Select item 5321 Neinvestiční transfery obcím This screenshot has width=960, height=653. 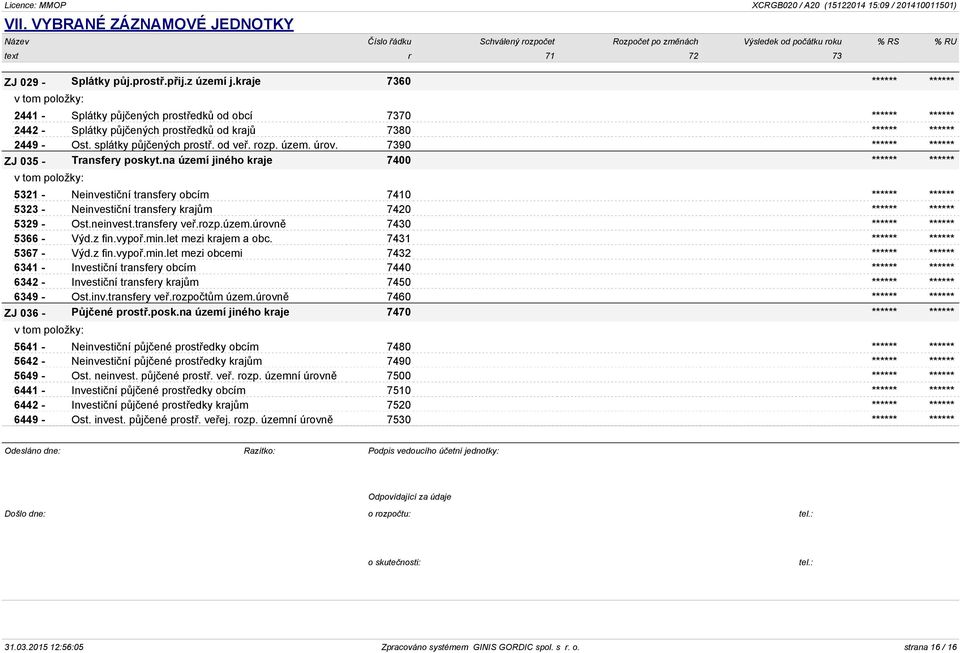[480, 195]
